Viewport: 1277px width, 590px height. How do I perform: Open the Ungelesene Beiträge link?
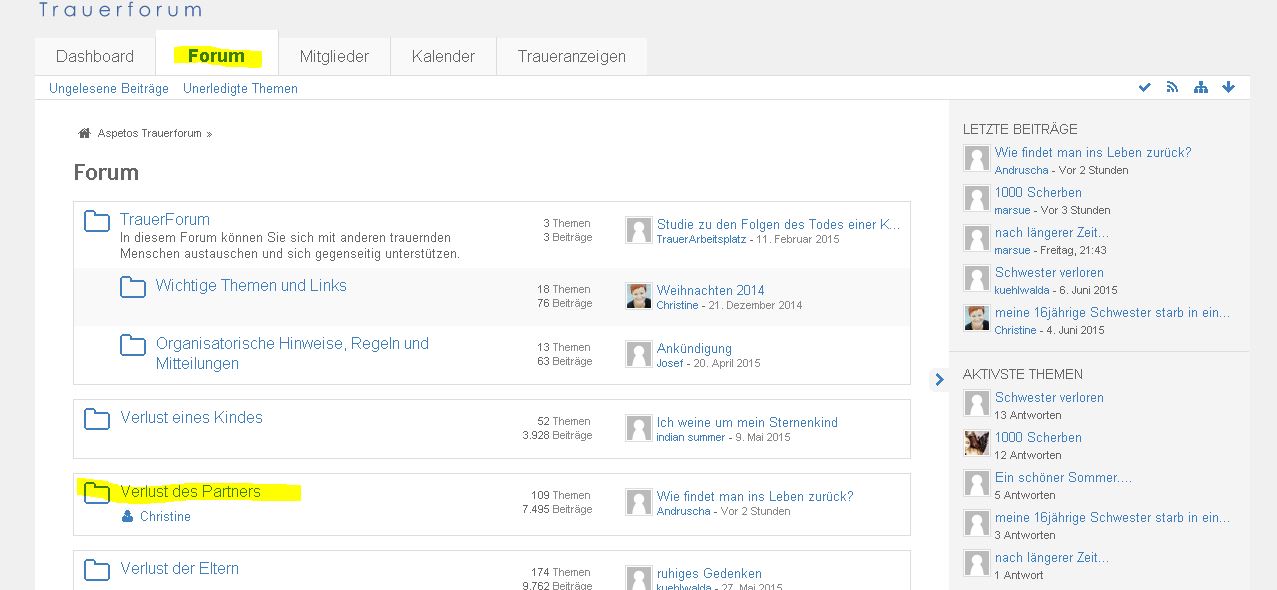[109, 89]
